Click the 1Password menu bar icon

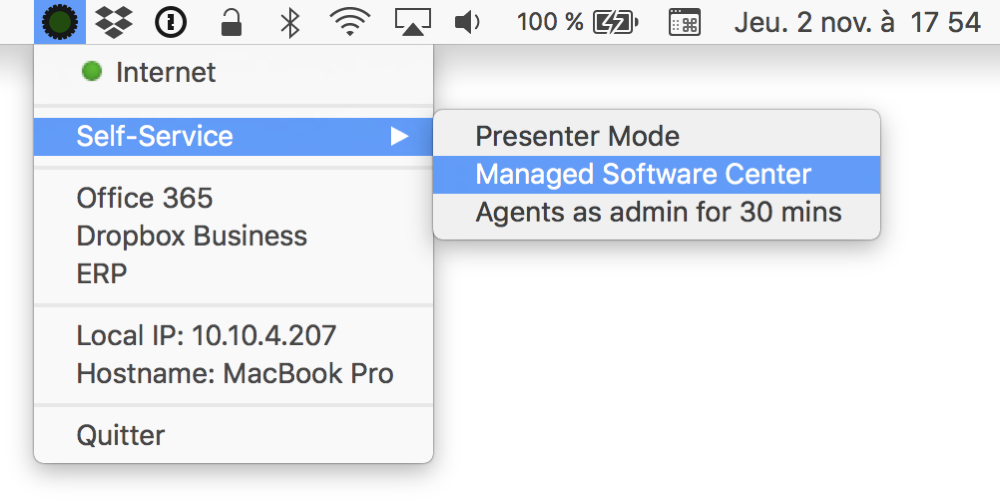(x=172, y=21)
